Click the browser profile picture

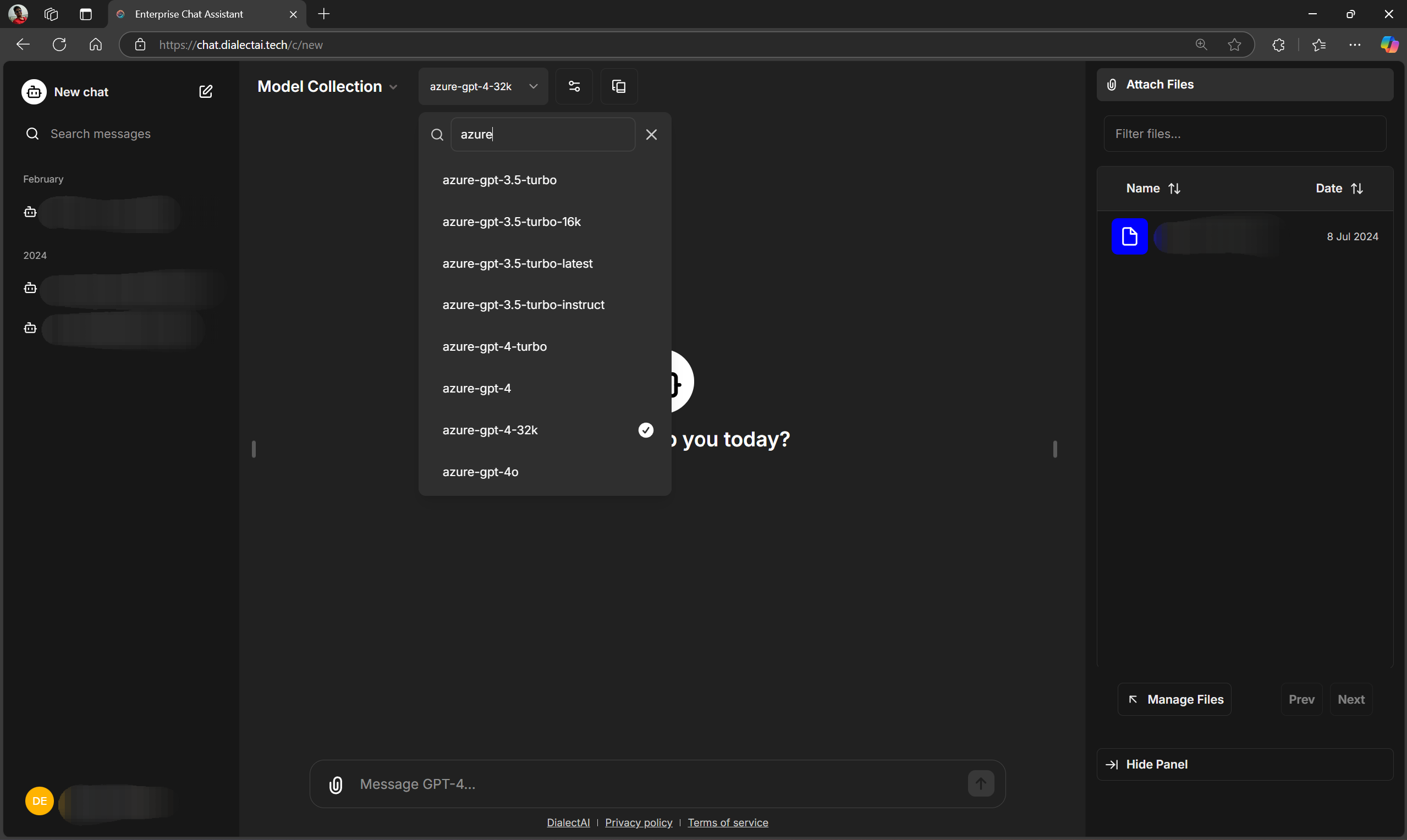[x=18, y=14]
